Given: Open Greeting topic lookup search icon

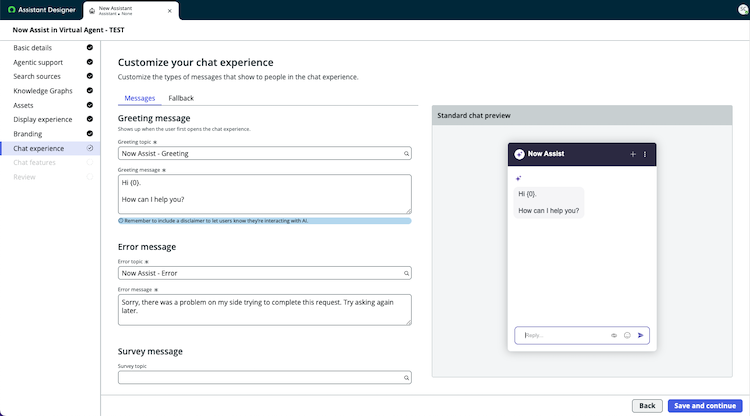Looking at the screenshot, I should [406, 153].
